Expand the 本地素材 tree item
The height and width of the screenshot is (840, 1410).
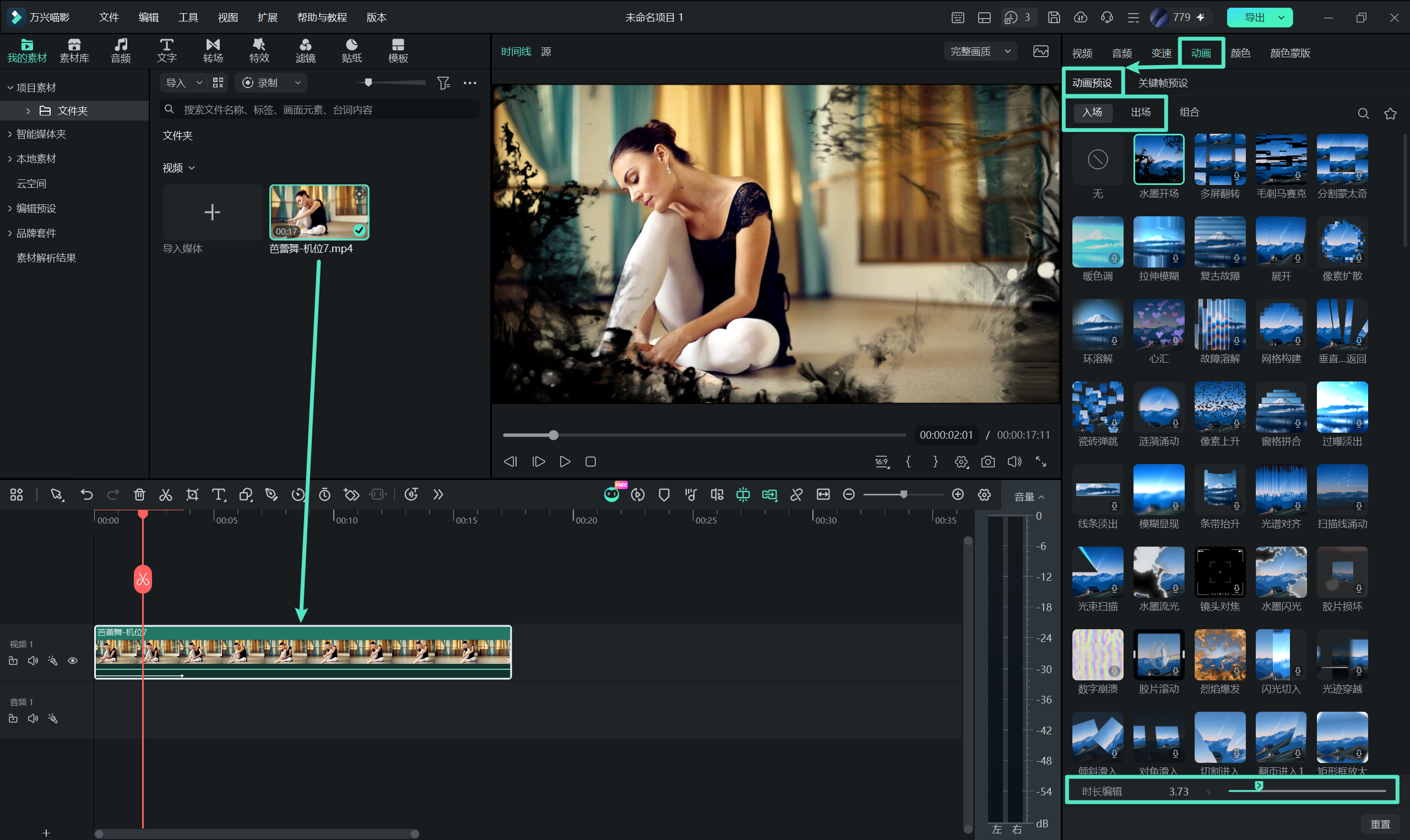point(10,159)
